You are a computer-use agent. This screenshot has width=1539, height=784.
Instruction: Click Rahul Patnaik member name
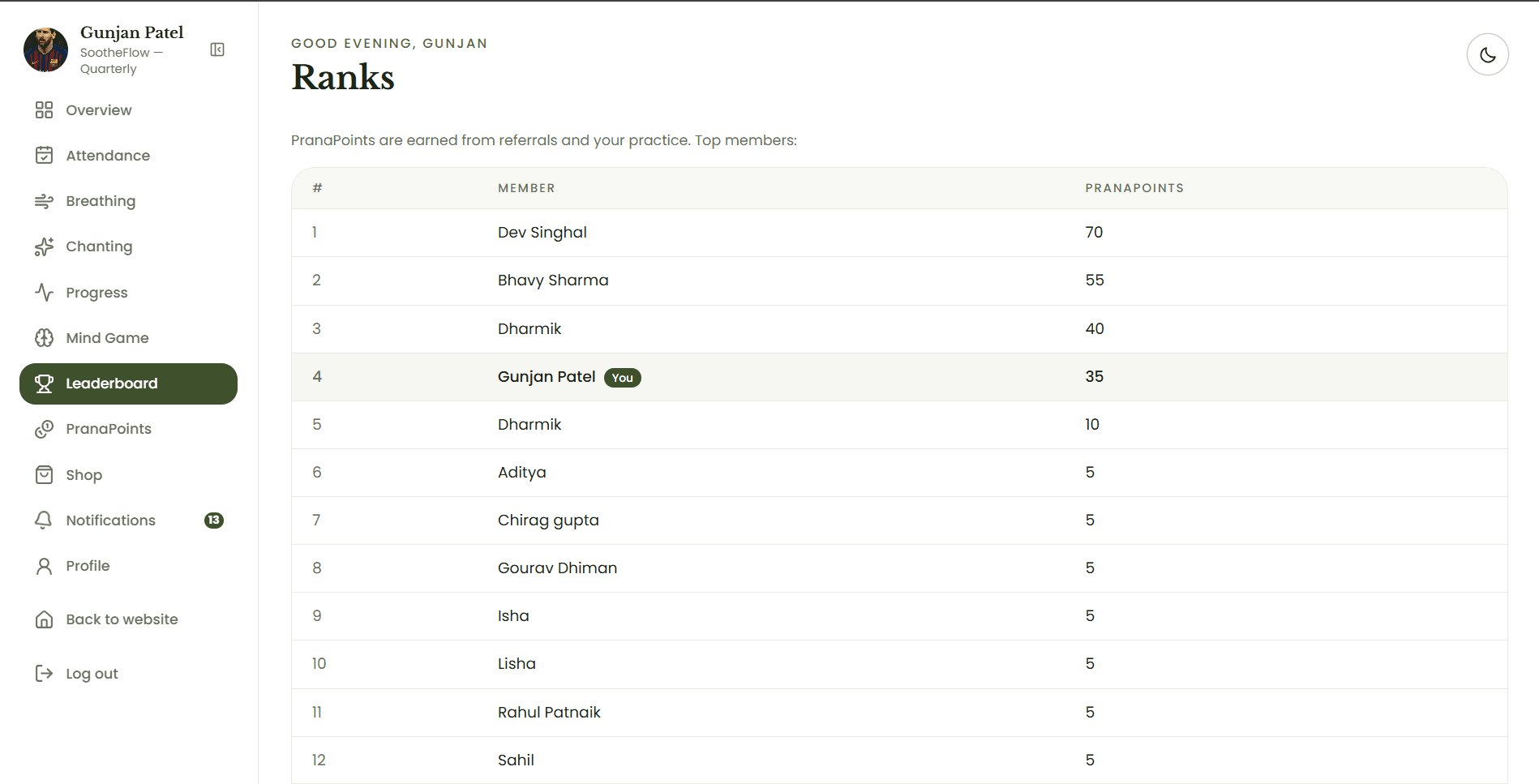pos(549,713)
